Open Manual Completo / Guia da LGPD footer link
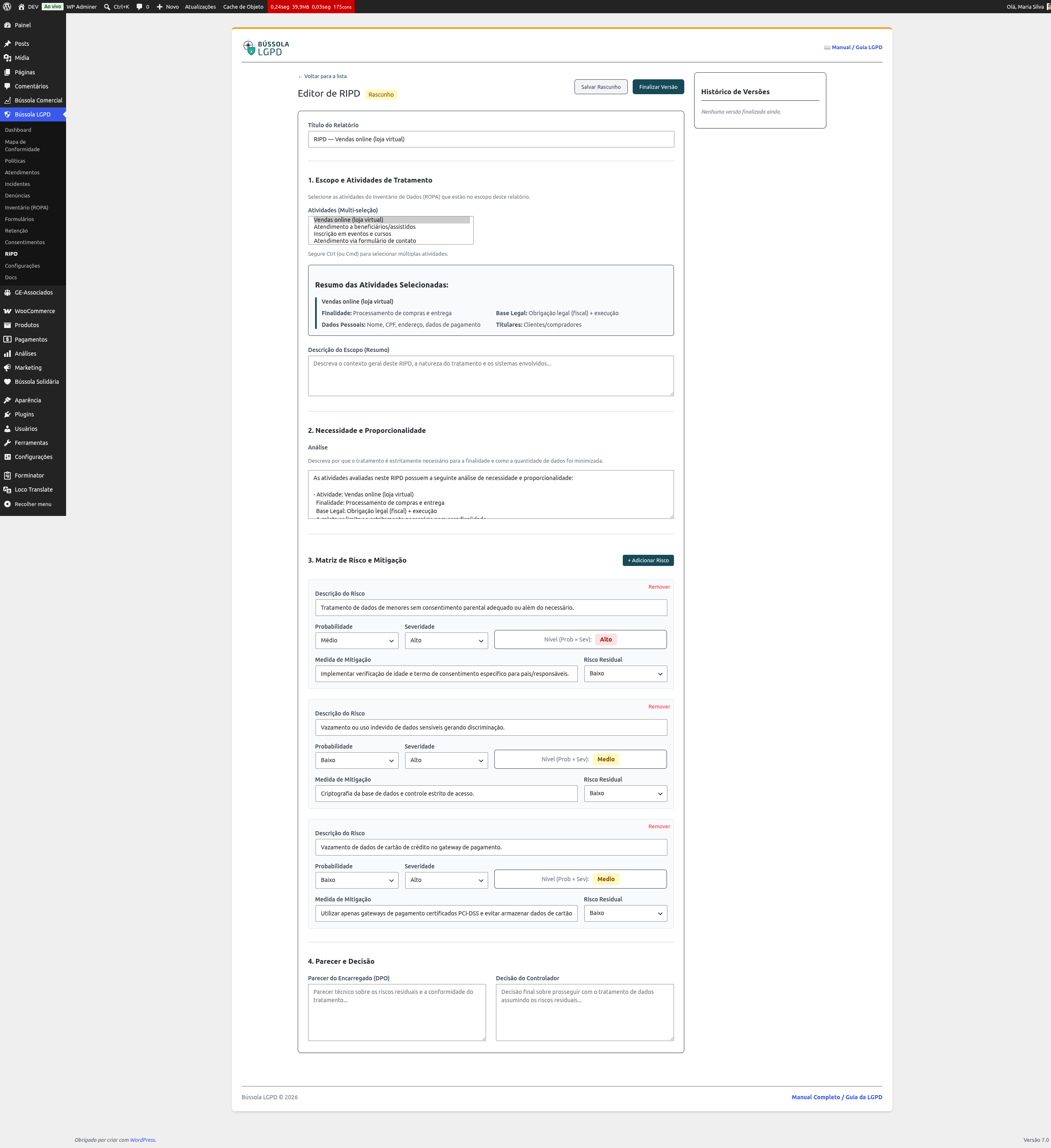1051x1148 pixels. 837,1097
